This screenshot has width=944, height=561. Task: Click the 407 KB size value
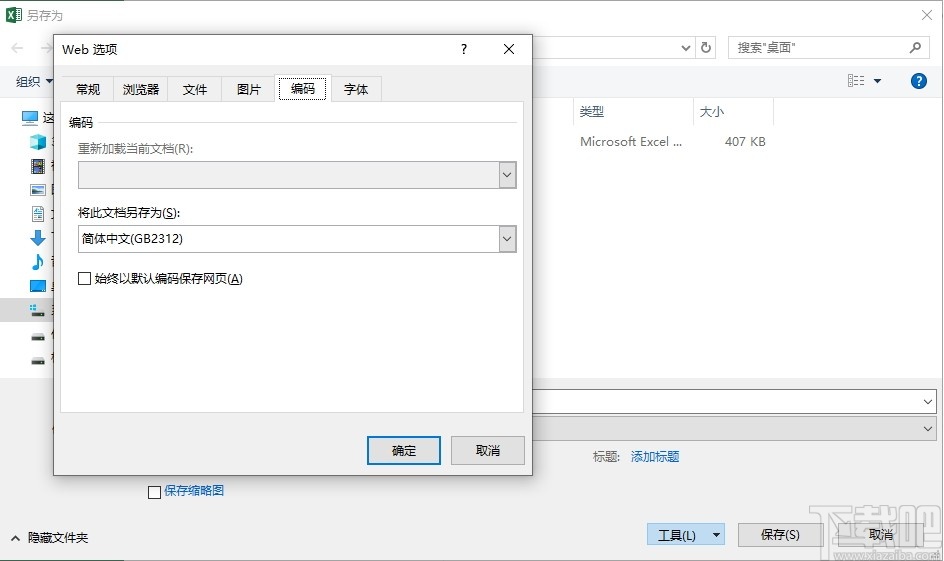point(745,142)
